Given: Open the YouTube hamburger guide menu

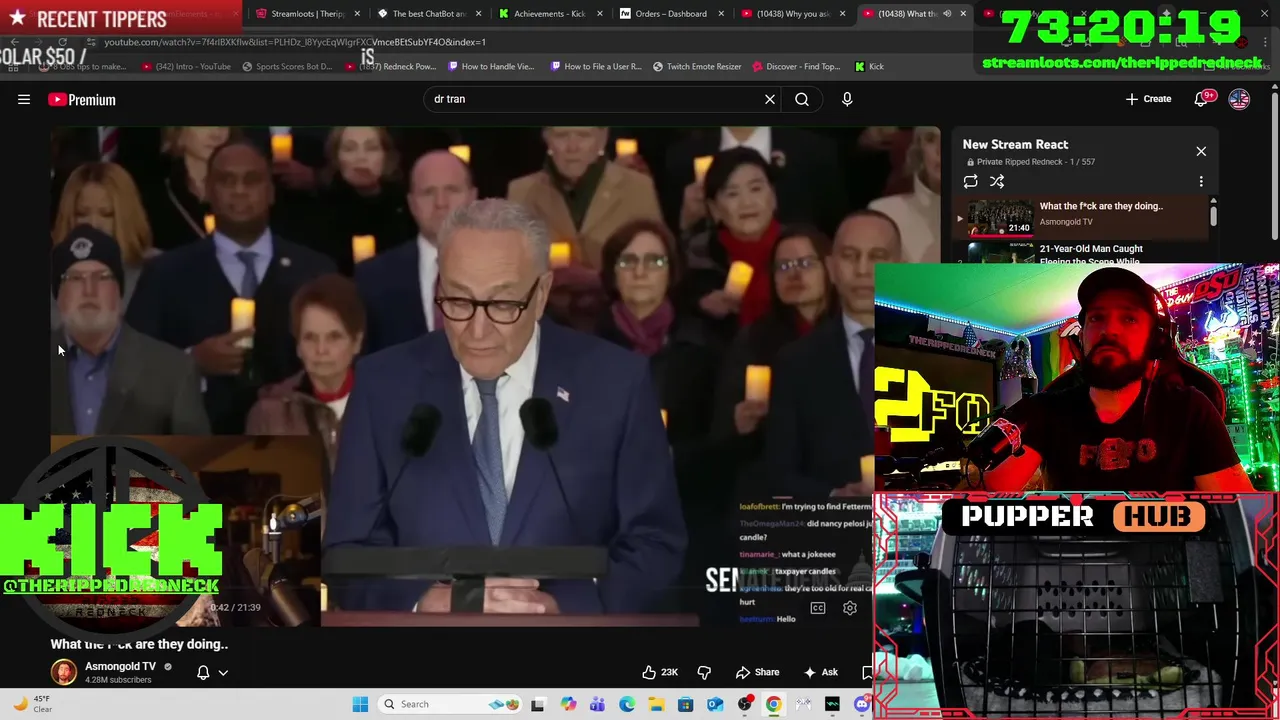Looking at the screenshot, I should [24, 99].
